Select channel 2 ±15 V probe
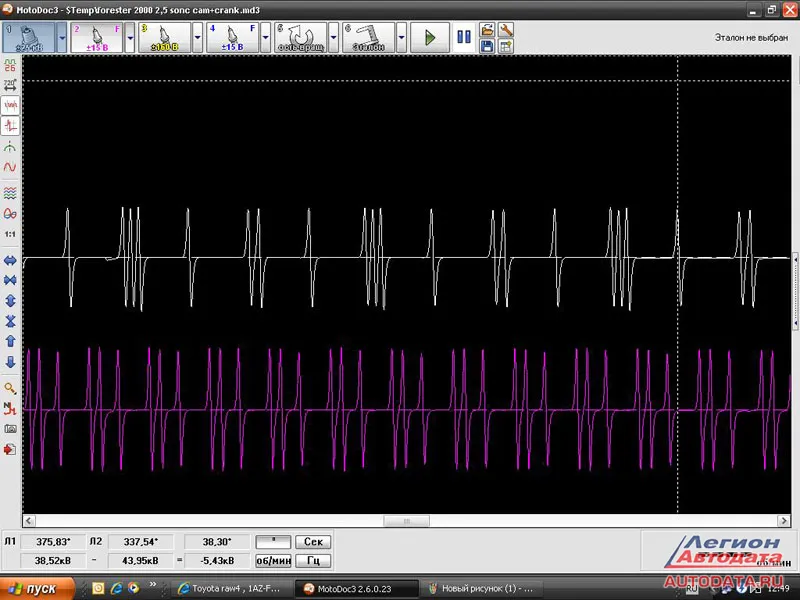The height and width of the screenshot is (600, 800). point(96,37)
